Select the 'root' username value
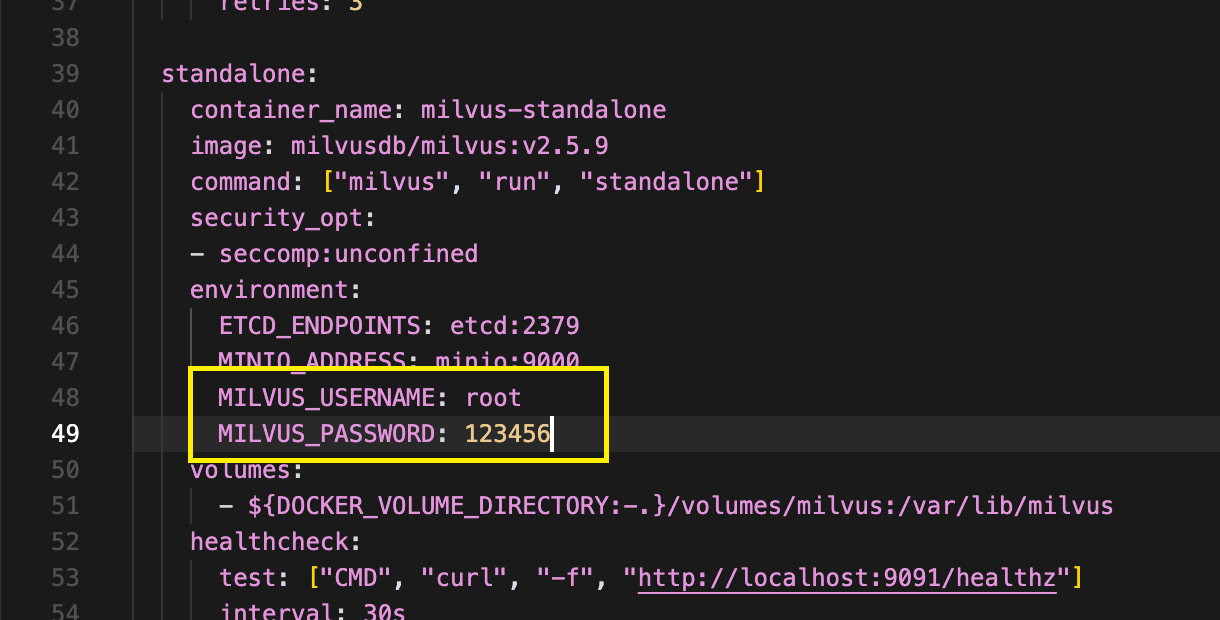 pyautogui.click(x=493, y=397)
